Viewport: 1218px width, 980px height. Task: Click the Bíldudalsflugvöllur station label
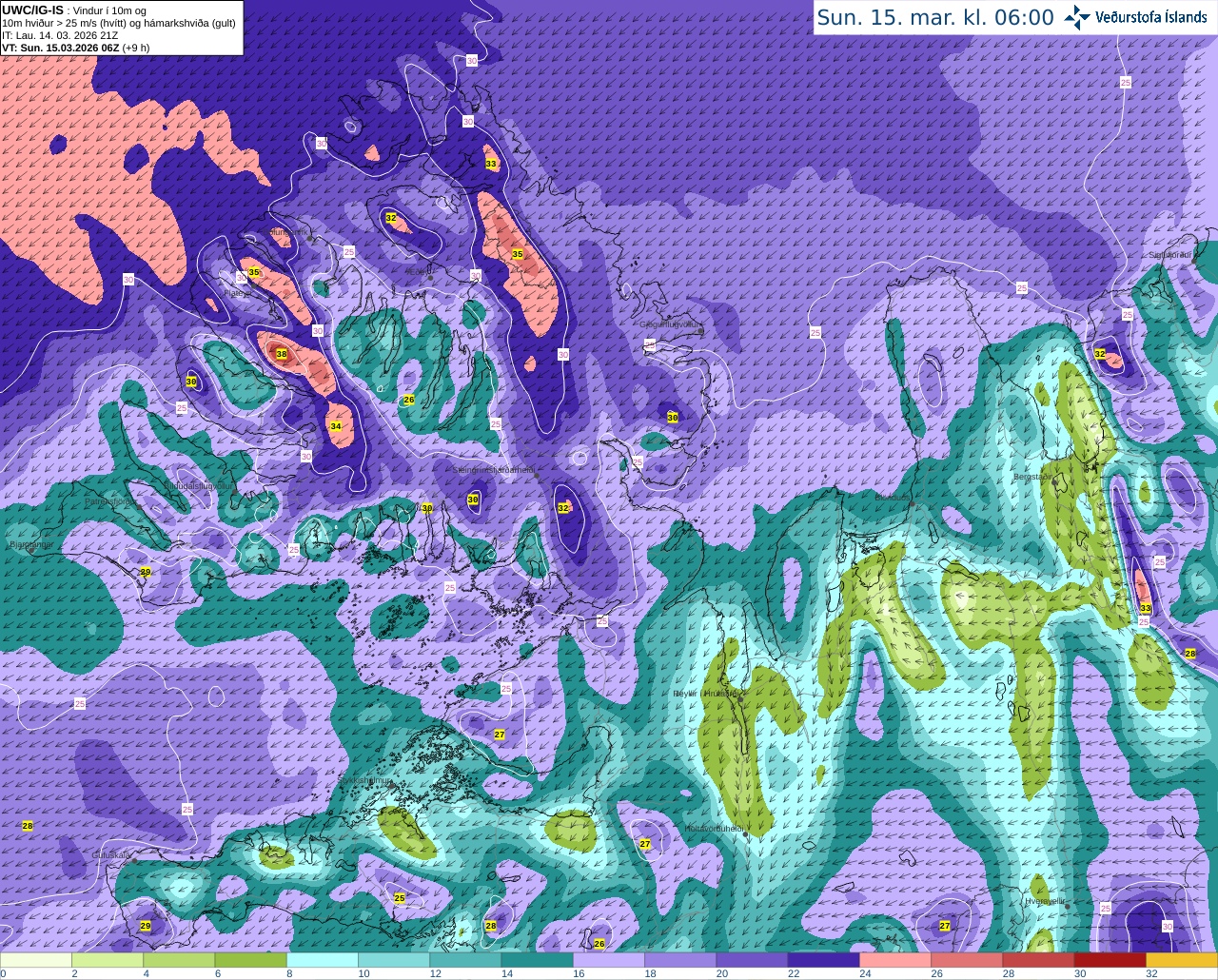(198, 485)
